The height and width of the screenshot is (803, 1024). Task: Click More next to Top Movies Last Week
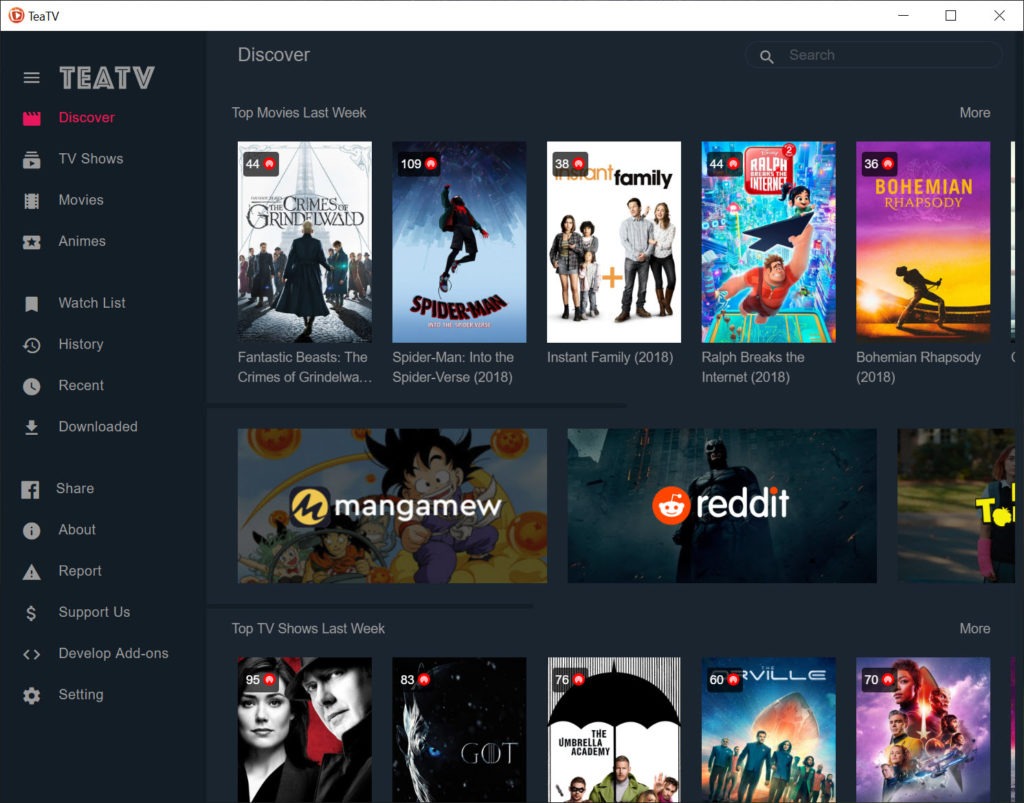click(x=974, y=113)
